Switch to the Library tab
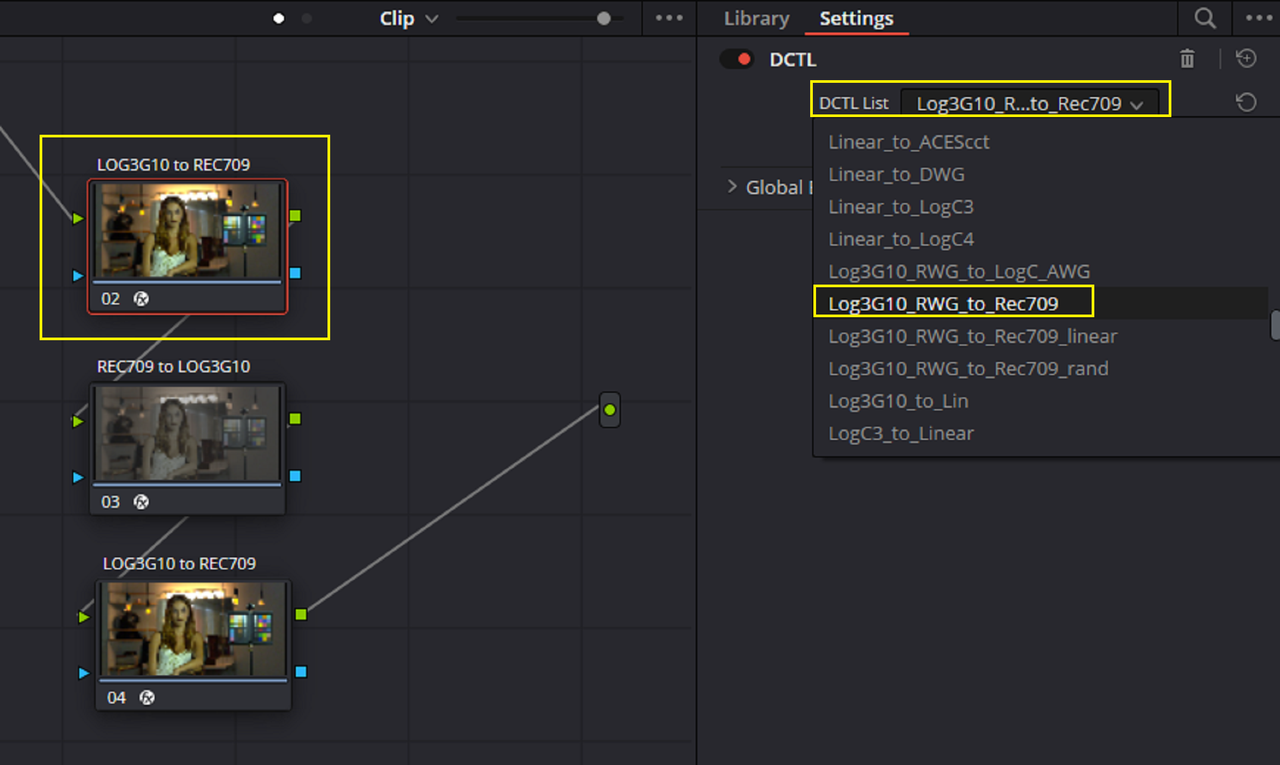Viewport: 1280px width, 765px height. click(756, 18)
